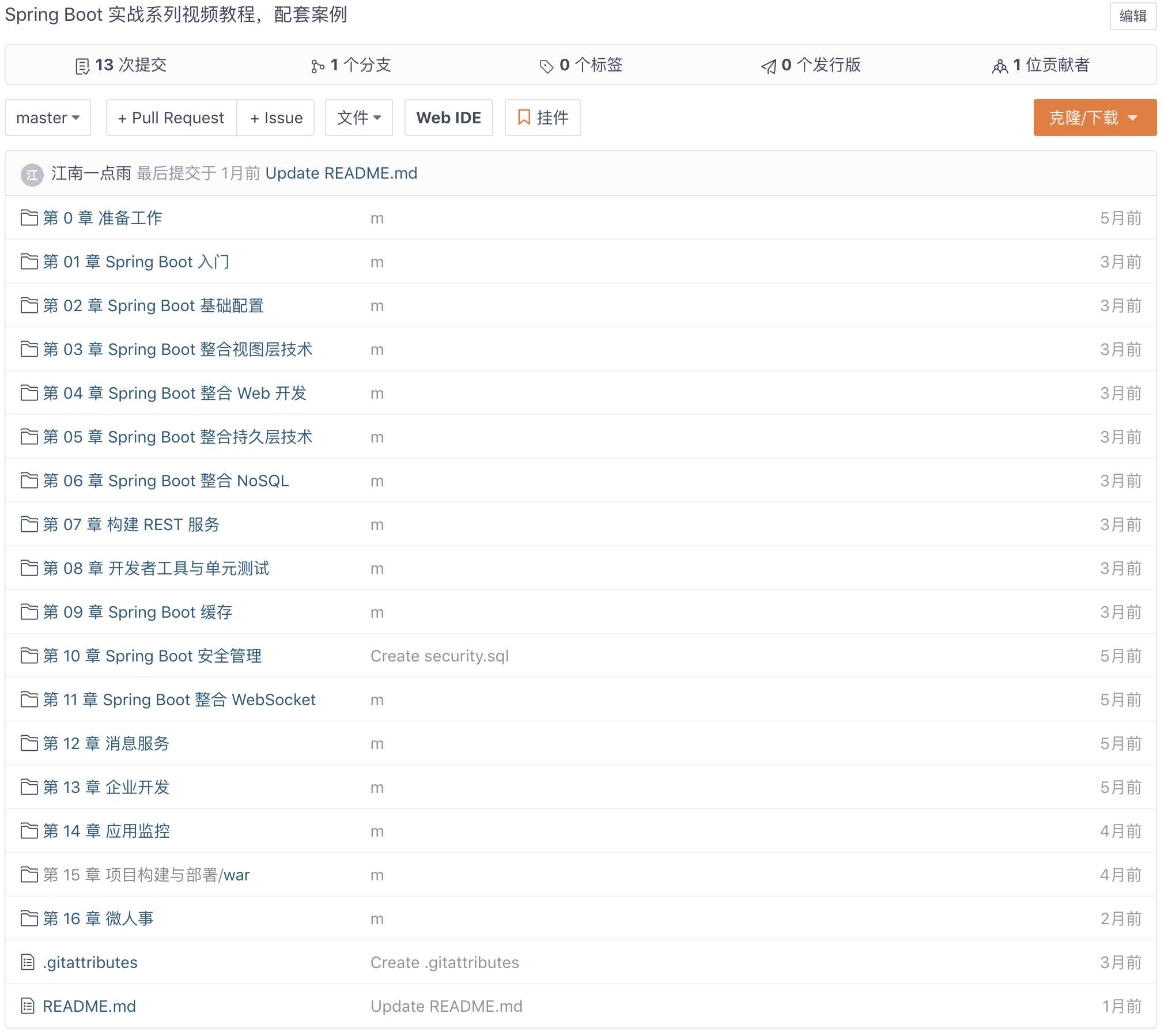Open folder 第 07 章 构建 REST 服务
The width and height of the screenshot is (1164, 1036).
pyautogui.click(x=131, y=524)
